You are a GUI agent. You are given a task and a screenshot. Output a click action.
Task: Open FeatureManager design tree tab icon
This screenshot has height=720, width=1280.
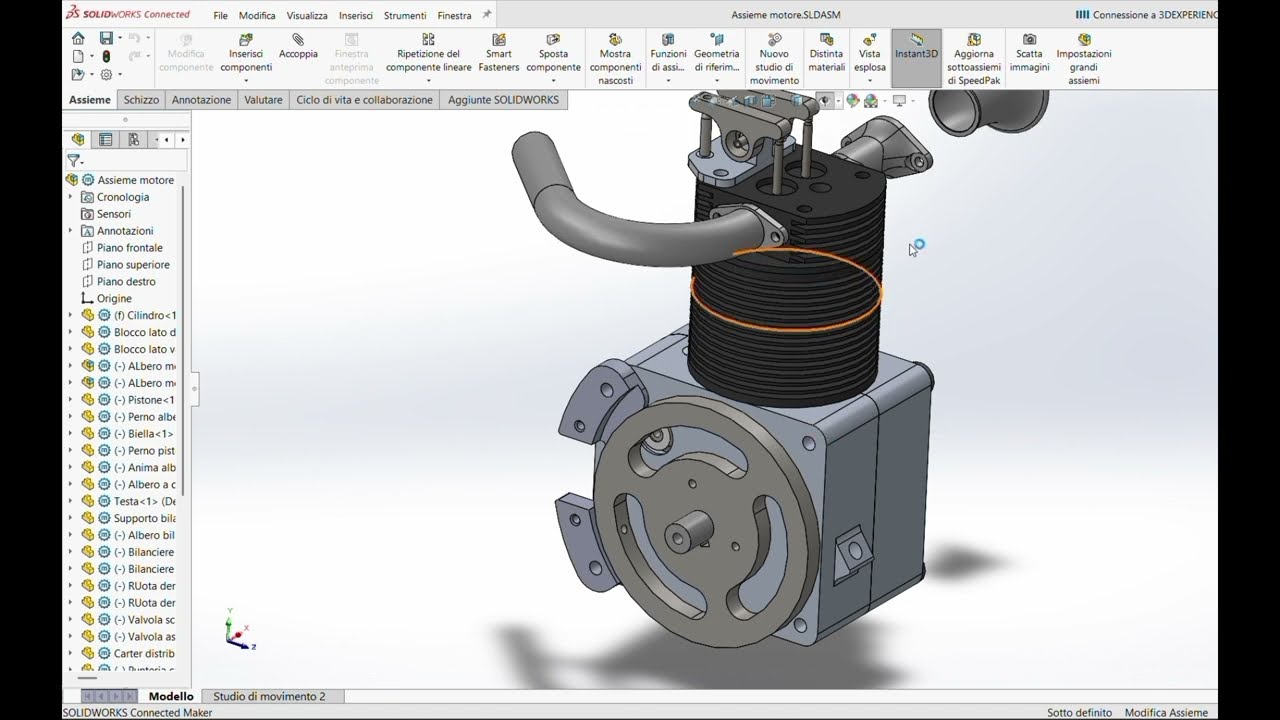tap(78, 140)
